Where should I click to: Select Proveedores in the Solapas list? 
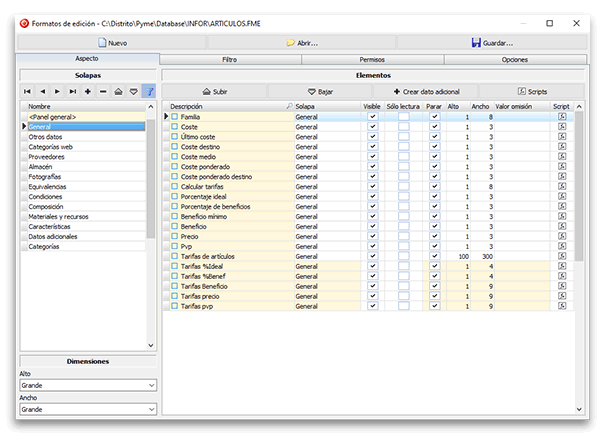pos(47,156)
